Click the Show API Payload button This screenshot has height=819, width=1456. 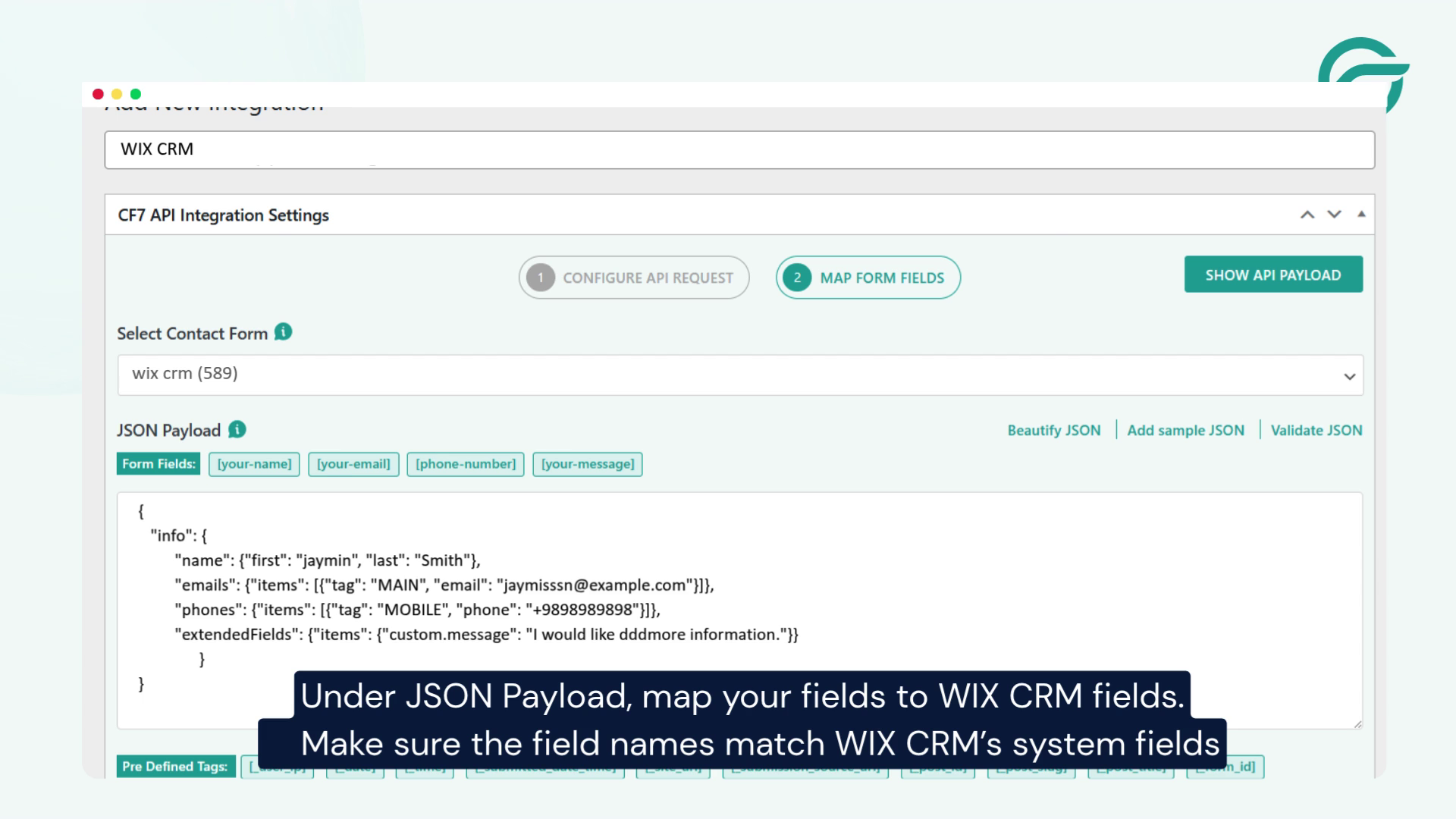(1273, 275)
